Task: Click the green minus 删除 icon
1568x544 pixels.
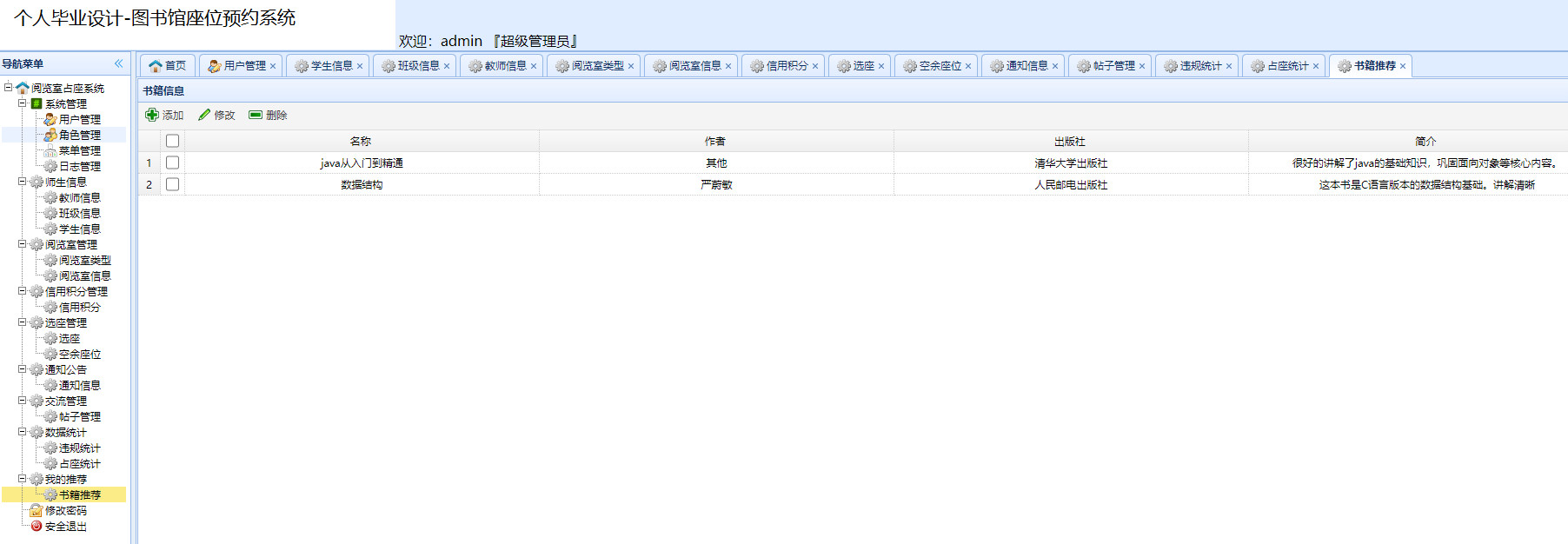Action: (256, 115)
